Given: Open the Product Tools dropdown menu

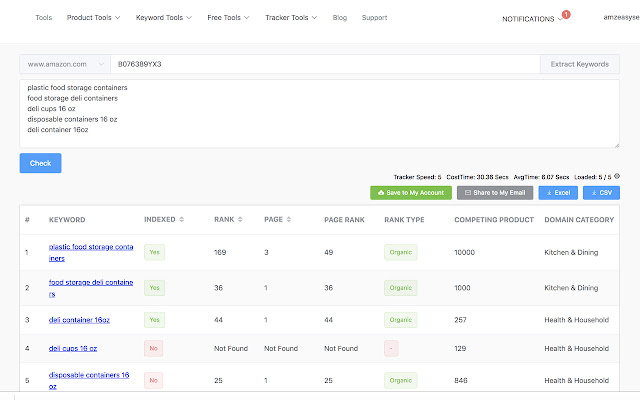Looking at the screenshot, I should 93,18.
